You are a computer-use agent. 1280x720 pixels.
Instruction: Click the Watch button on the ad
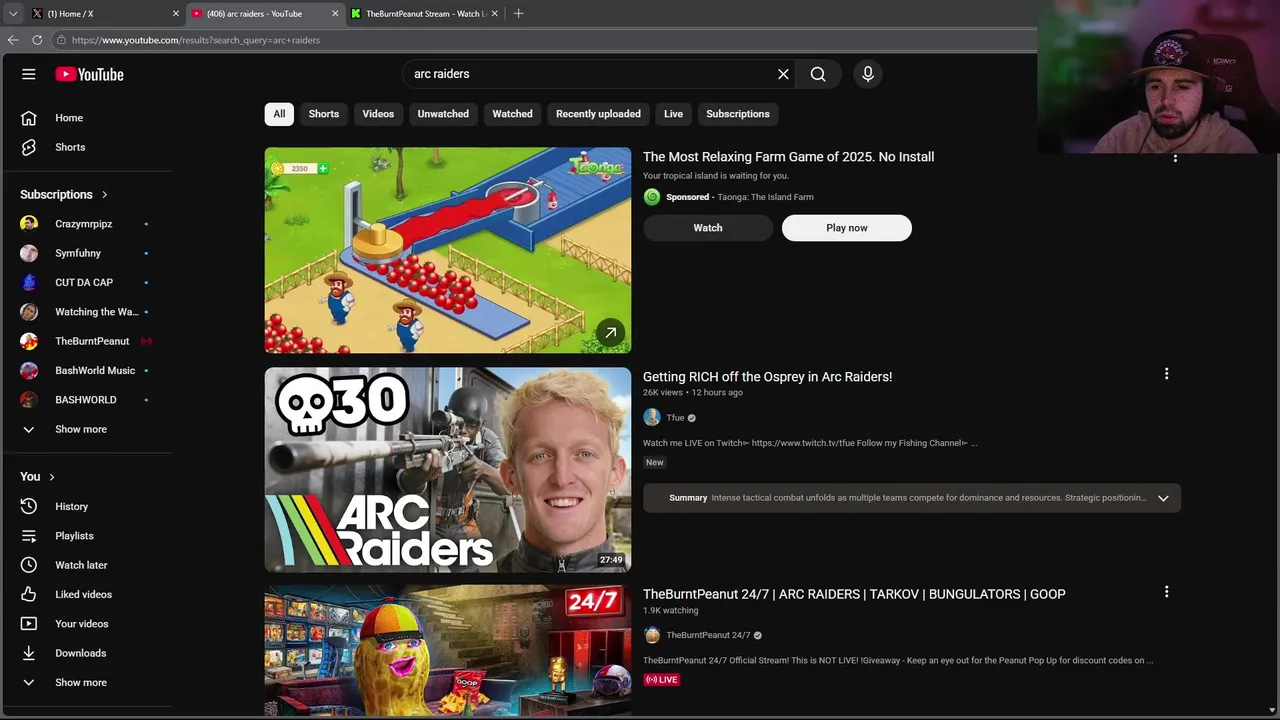(x=708, y=228)
